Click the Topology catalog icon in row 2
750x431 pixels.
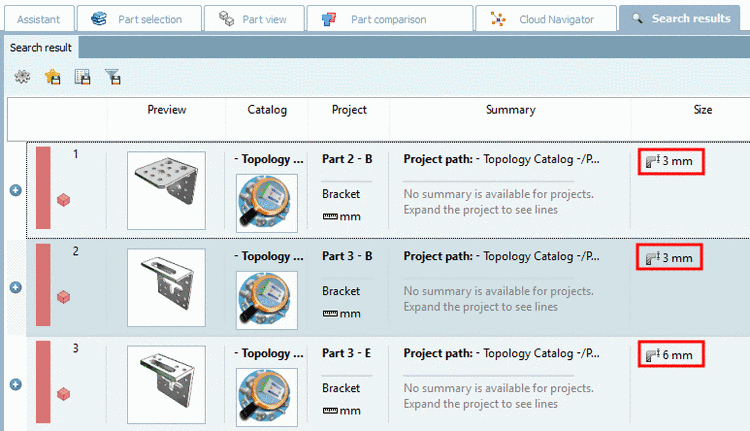pos(266,301)
